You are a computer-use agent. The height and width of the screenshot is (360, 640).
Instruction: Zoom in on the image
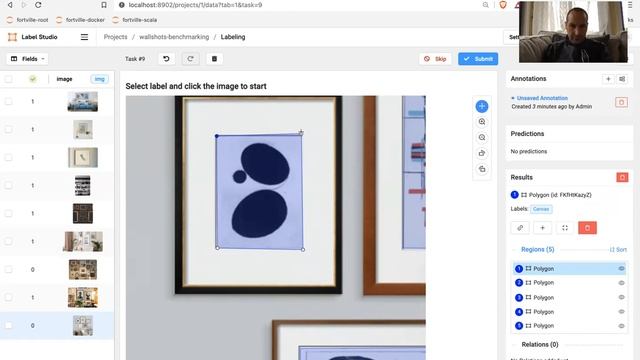(x=482, y=122)
